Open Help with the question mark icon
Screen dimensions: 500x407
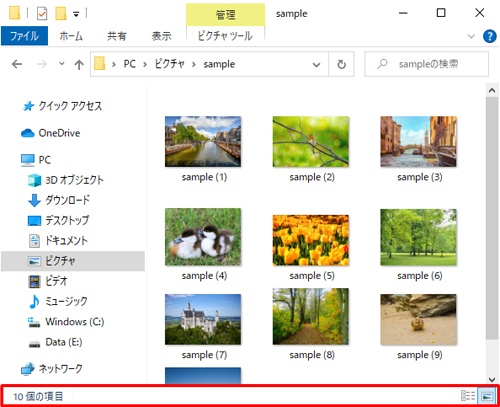(490, 36)
